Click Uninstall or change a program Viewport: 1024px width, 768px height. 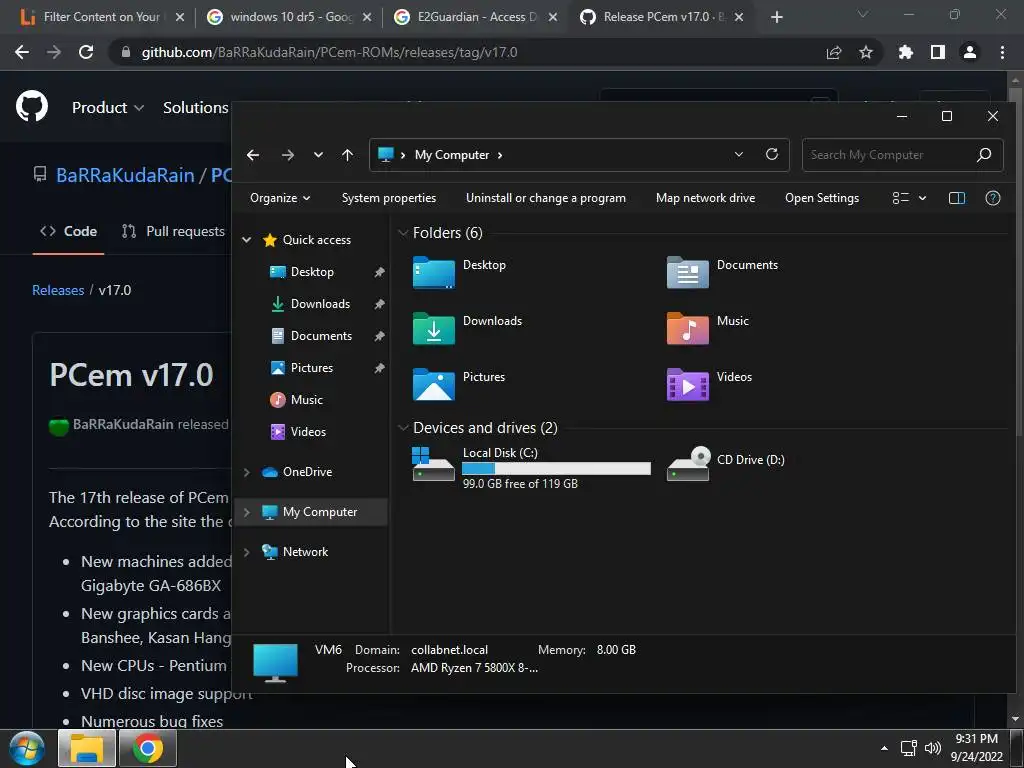pyautogui.click(x=545, y=198)
